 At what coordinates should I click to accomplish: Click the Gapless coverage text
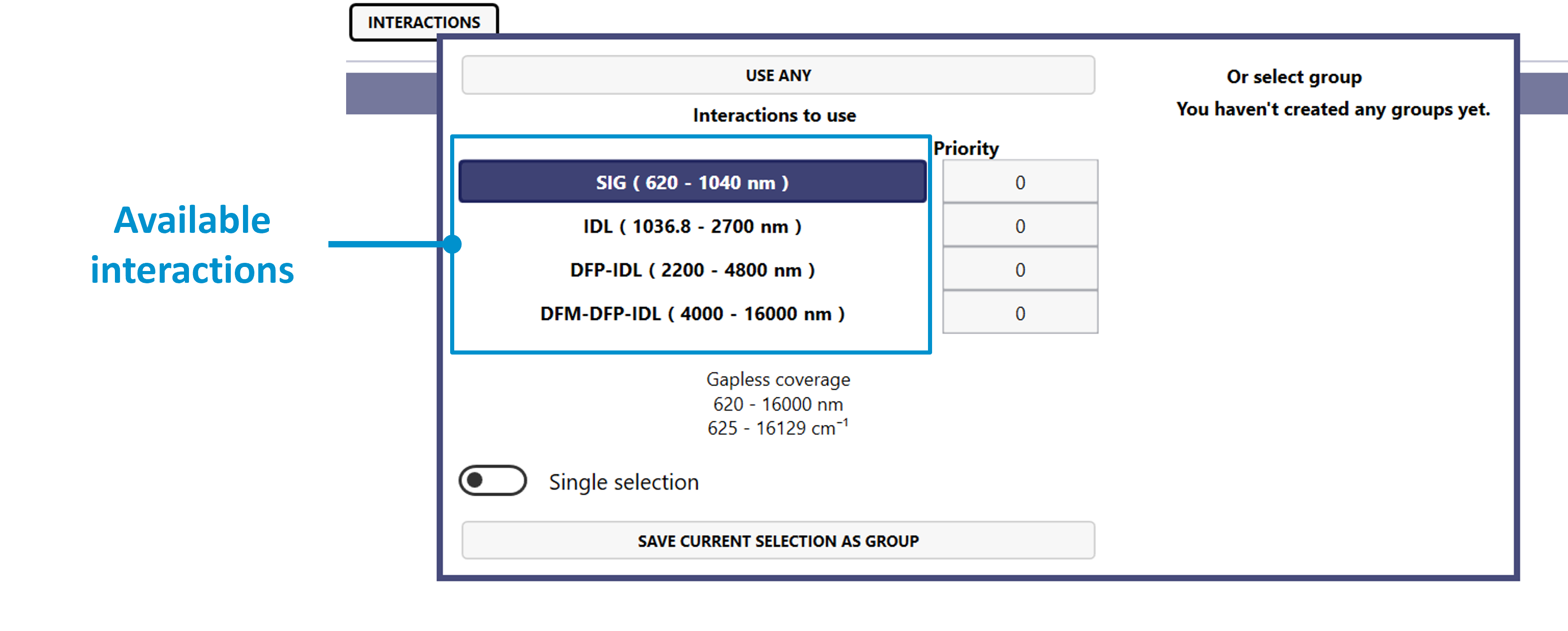(x=778, y=379)
